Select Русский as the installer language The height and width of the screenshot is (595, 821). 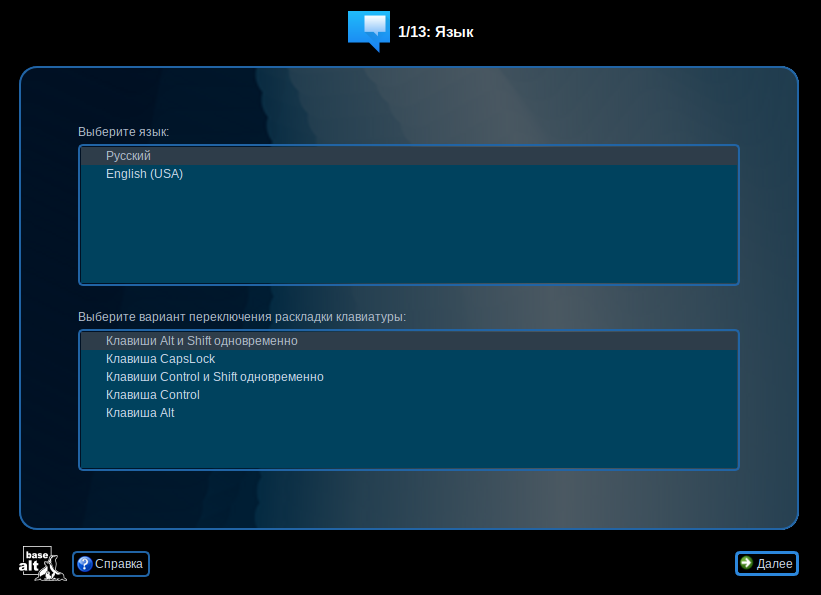click(128, 156)
